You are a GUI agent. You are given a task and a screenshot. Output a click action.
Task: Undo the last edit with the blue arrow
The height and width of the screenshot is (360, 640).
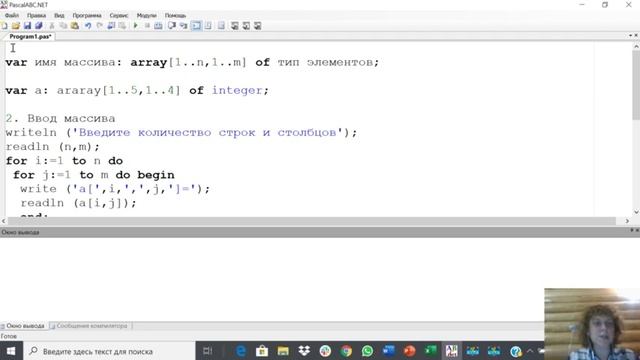[x=88, y=26]
